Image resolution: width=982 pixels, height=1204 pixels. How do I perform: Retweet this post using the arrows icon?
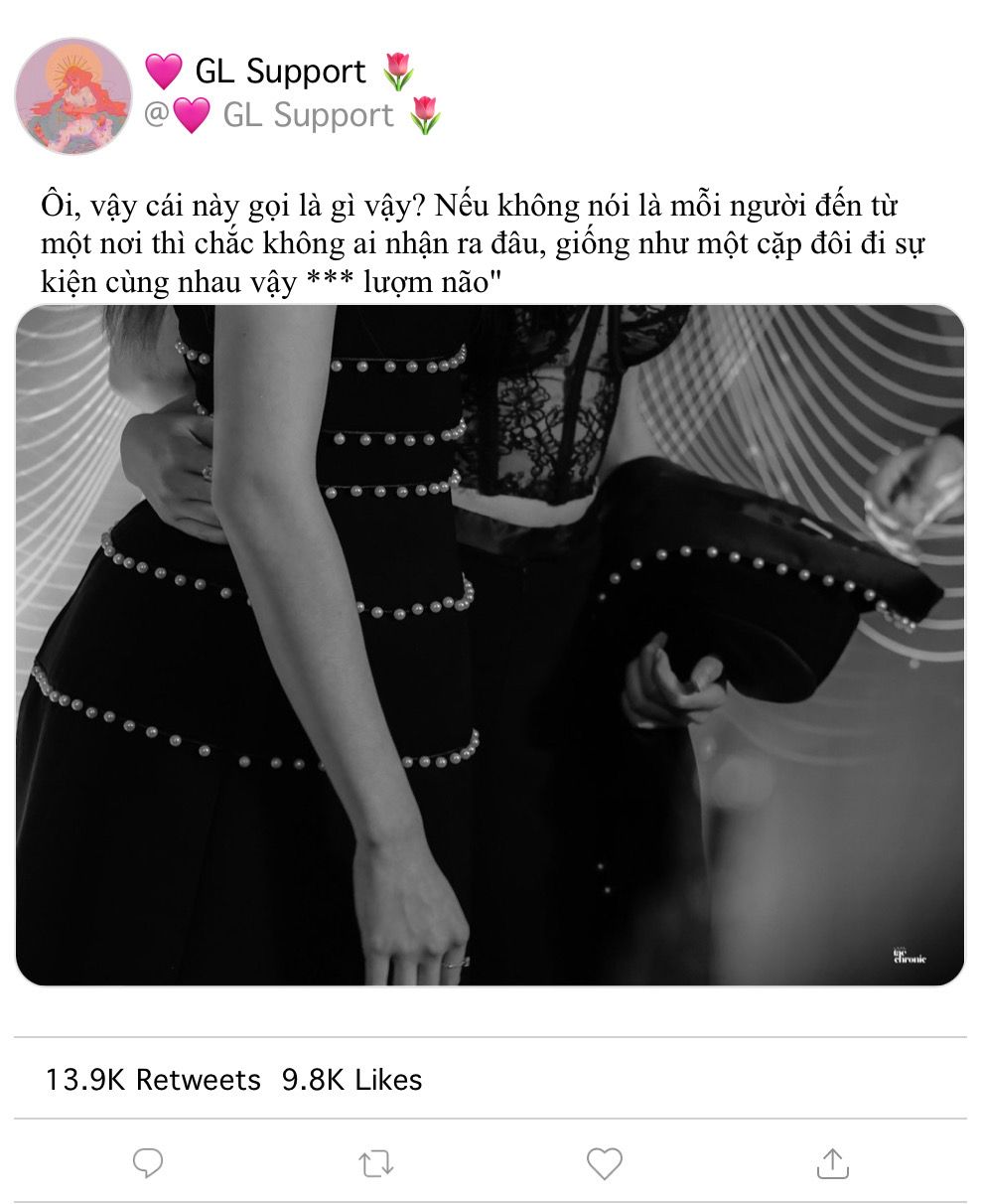[376, 1163]
